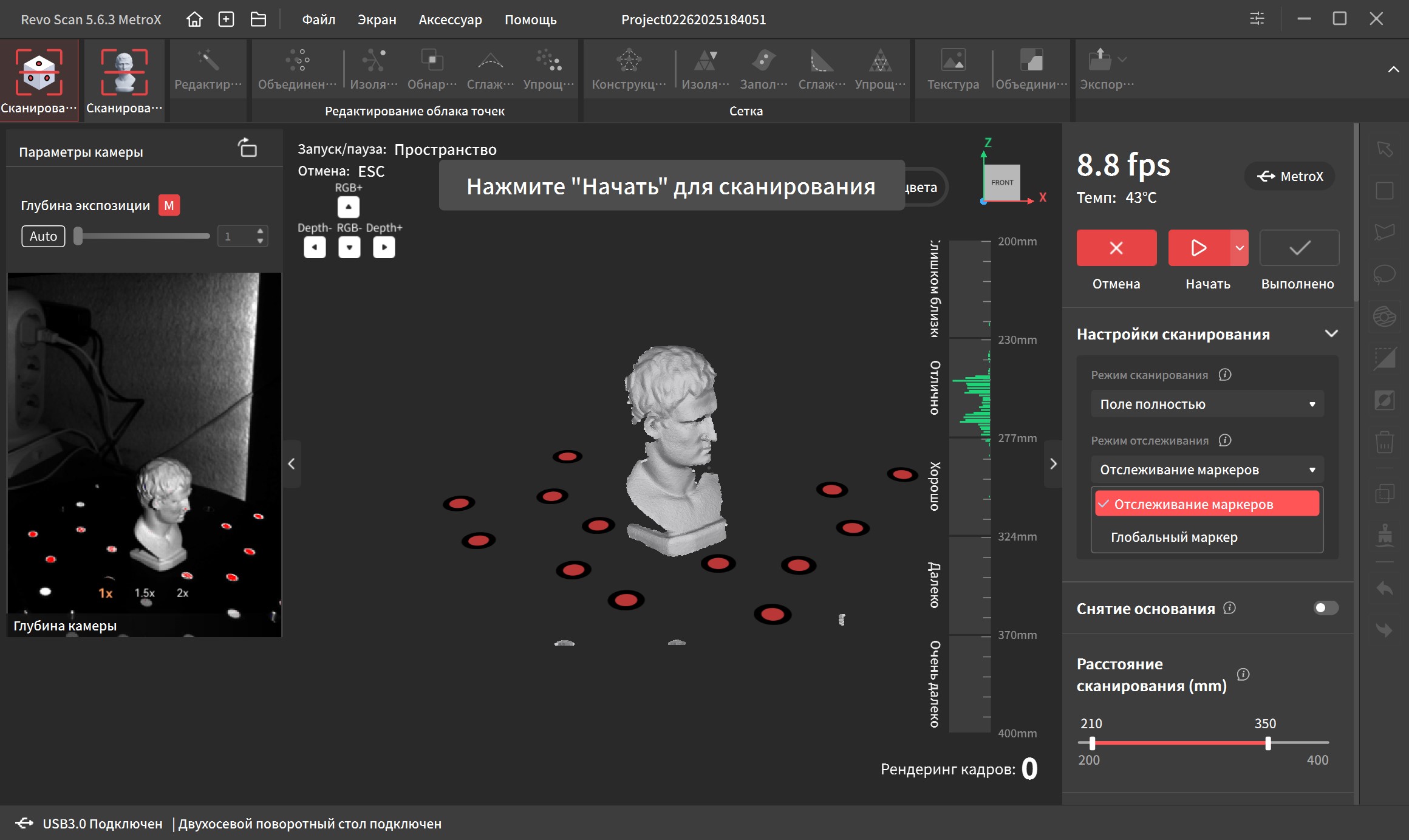
Task: Expand the arrow next to Начать button
Action: [1240, 248]
